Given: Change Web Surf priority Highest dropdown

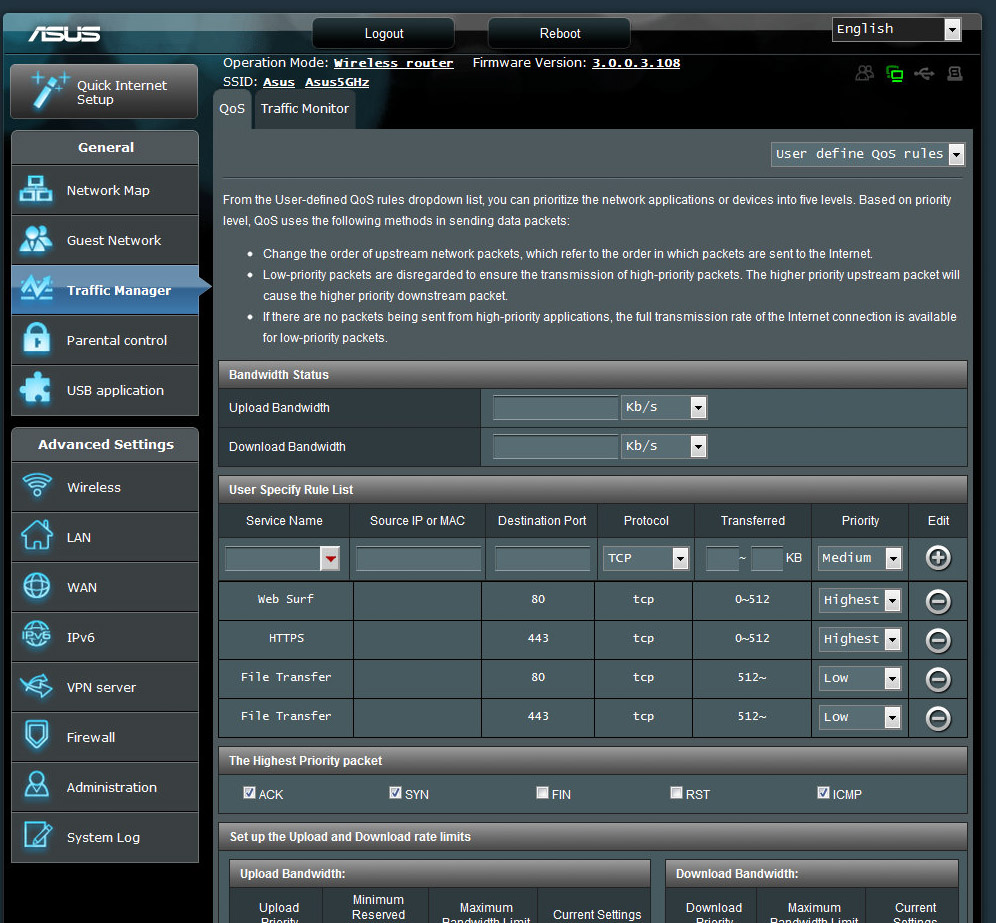Looking at the screenshot, I should tap(860, 600).
